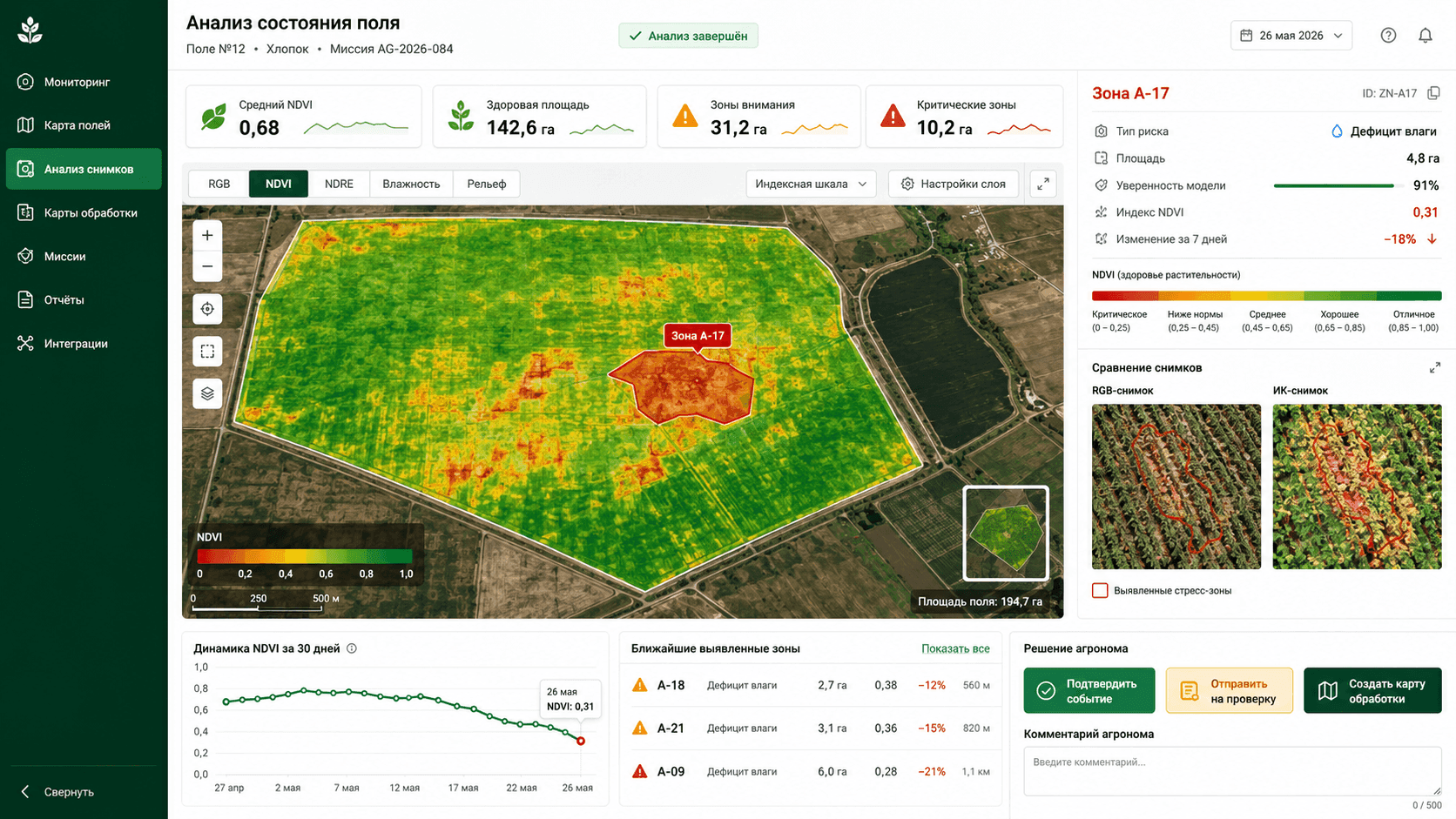Zoom out on the field map
Screen dimensions: 1456x819
coord(207,266)
